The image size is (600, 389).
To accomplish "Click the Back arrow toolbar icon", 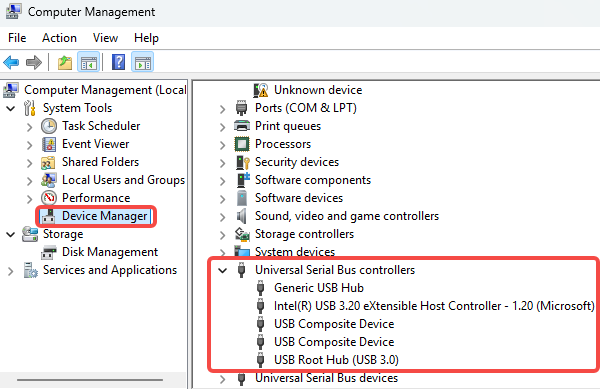I will 11,62.
